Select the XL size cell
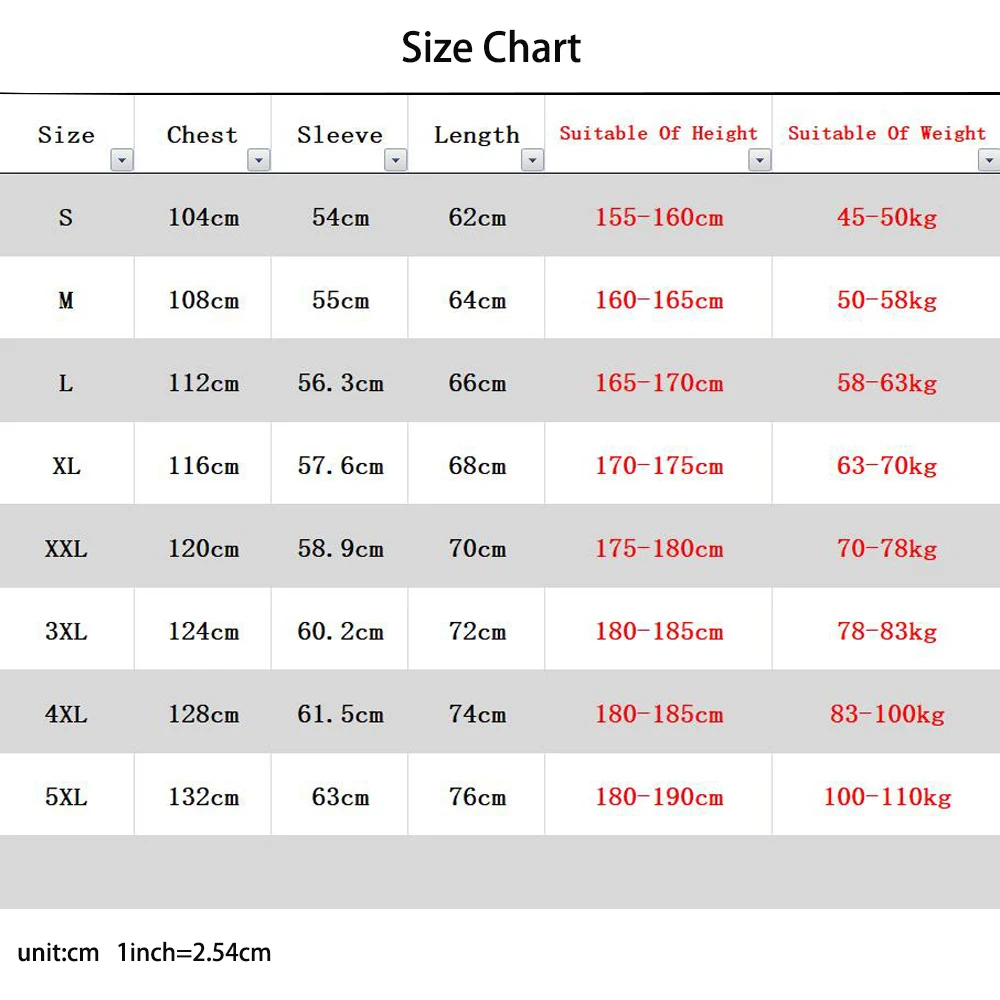 pyautogui.click(x=66, y=466)
